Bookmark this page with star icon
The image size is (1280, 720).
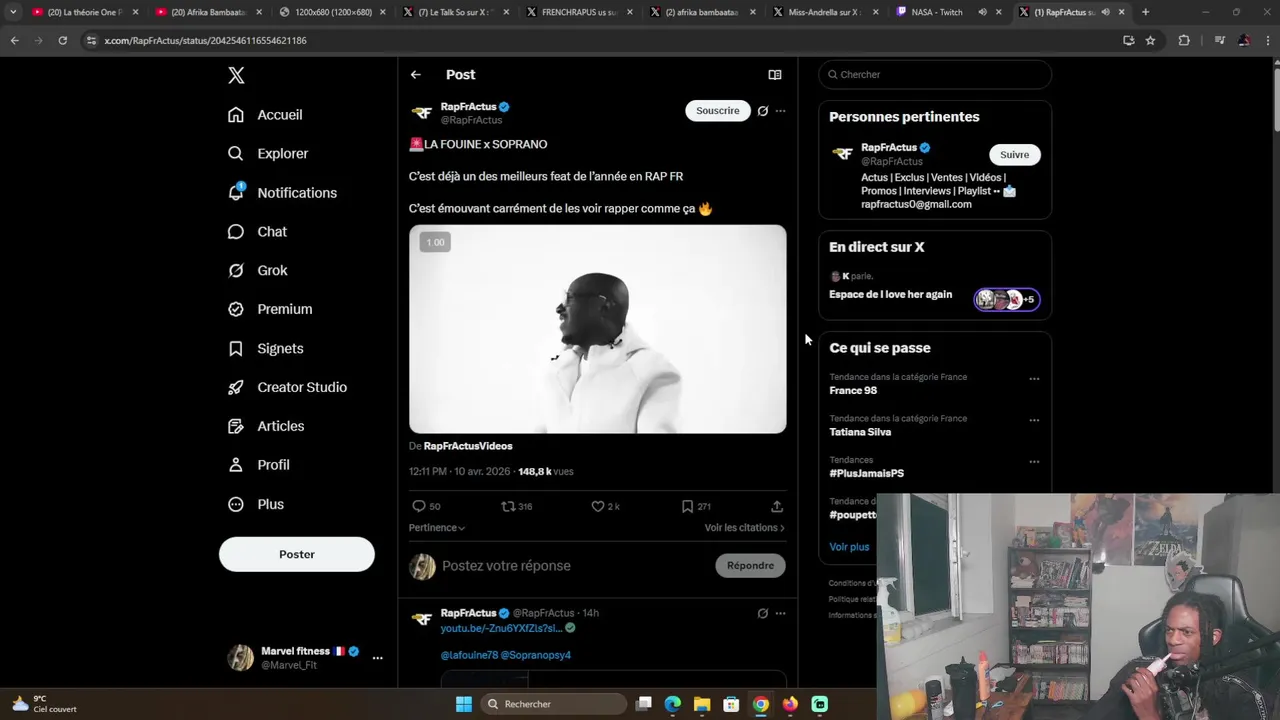pos(1150,40)
